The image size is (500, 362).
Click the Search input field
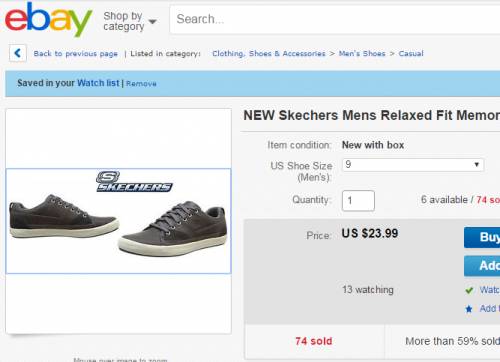[x=335, y=19]
